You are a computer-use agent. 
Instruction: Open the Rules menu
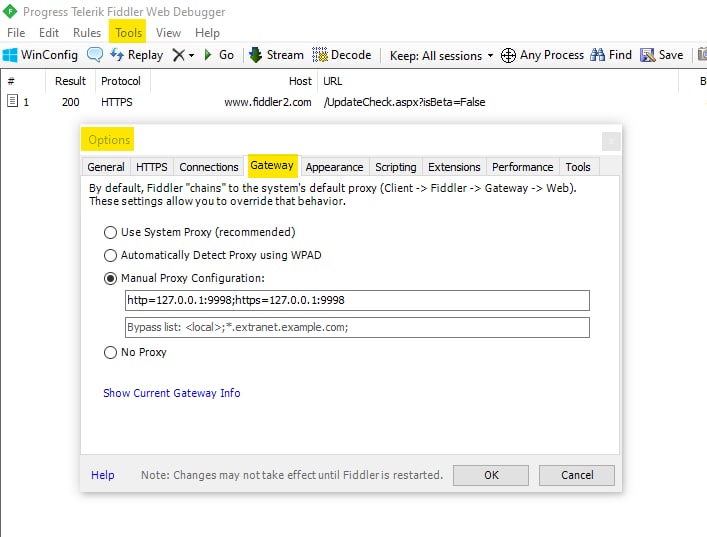(x=87, y=33)
